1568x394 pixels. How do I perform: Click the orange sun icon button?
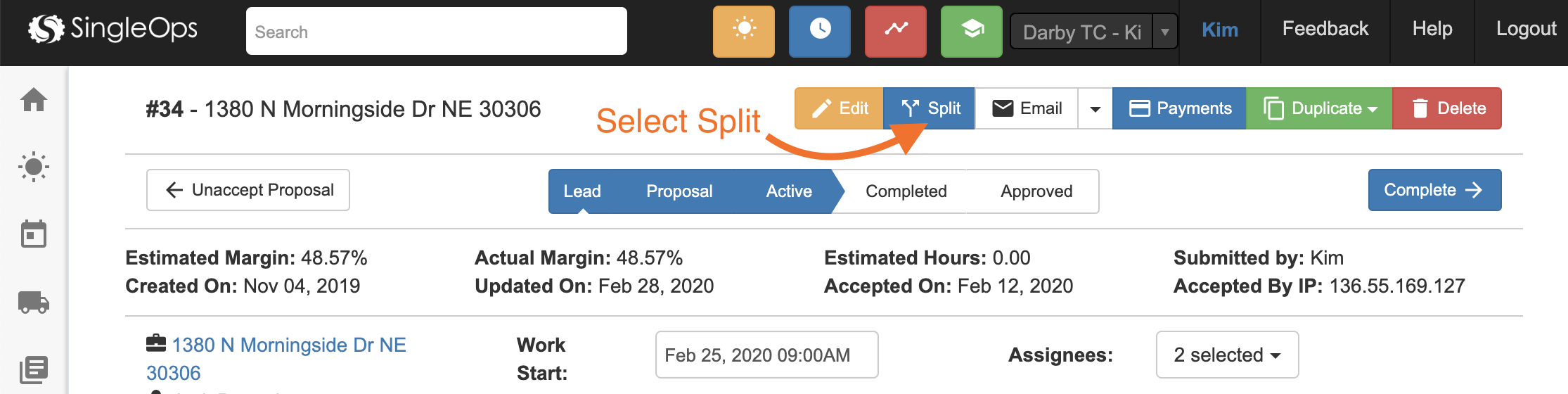pos(743,31)
